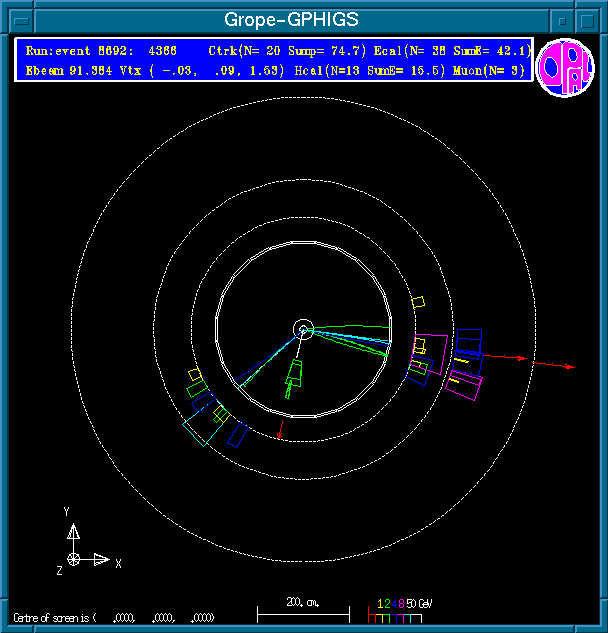Select the large magenta calorimeter block at right
The height and width of the screenshot is (633, 608).
point(464,386)
